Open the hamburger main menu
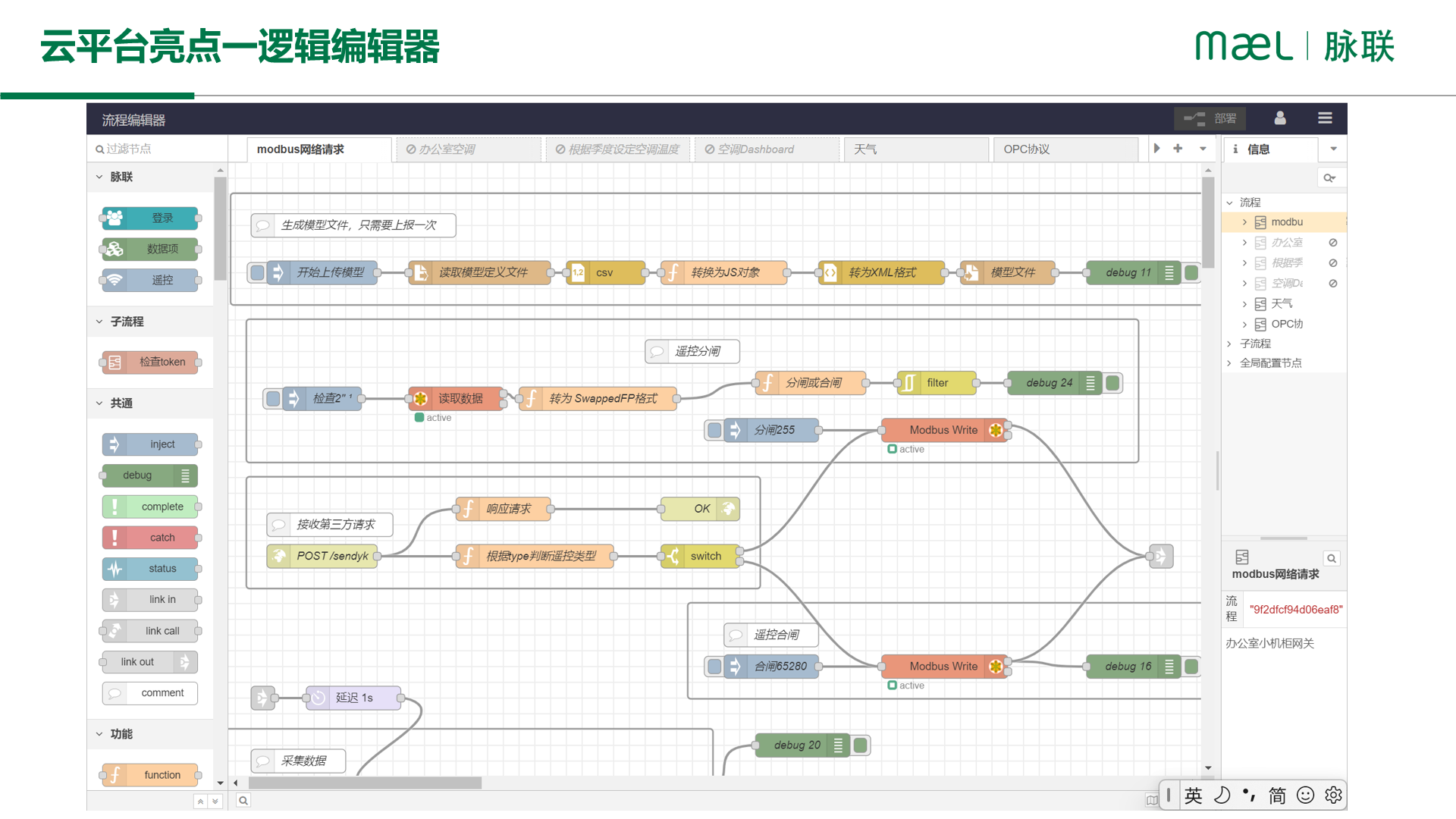Screen dimensions: 1456x819 pyautogui.click(x=1325, y=118)
